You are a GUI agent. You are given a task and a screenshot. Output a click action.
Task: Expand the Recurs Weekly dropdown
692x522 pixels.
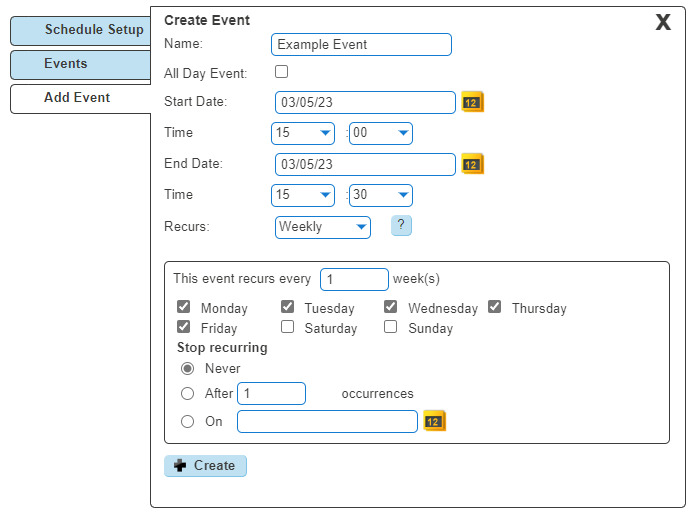pos(323,227)
